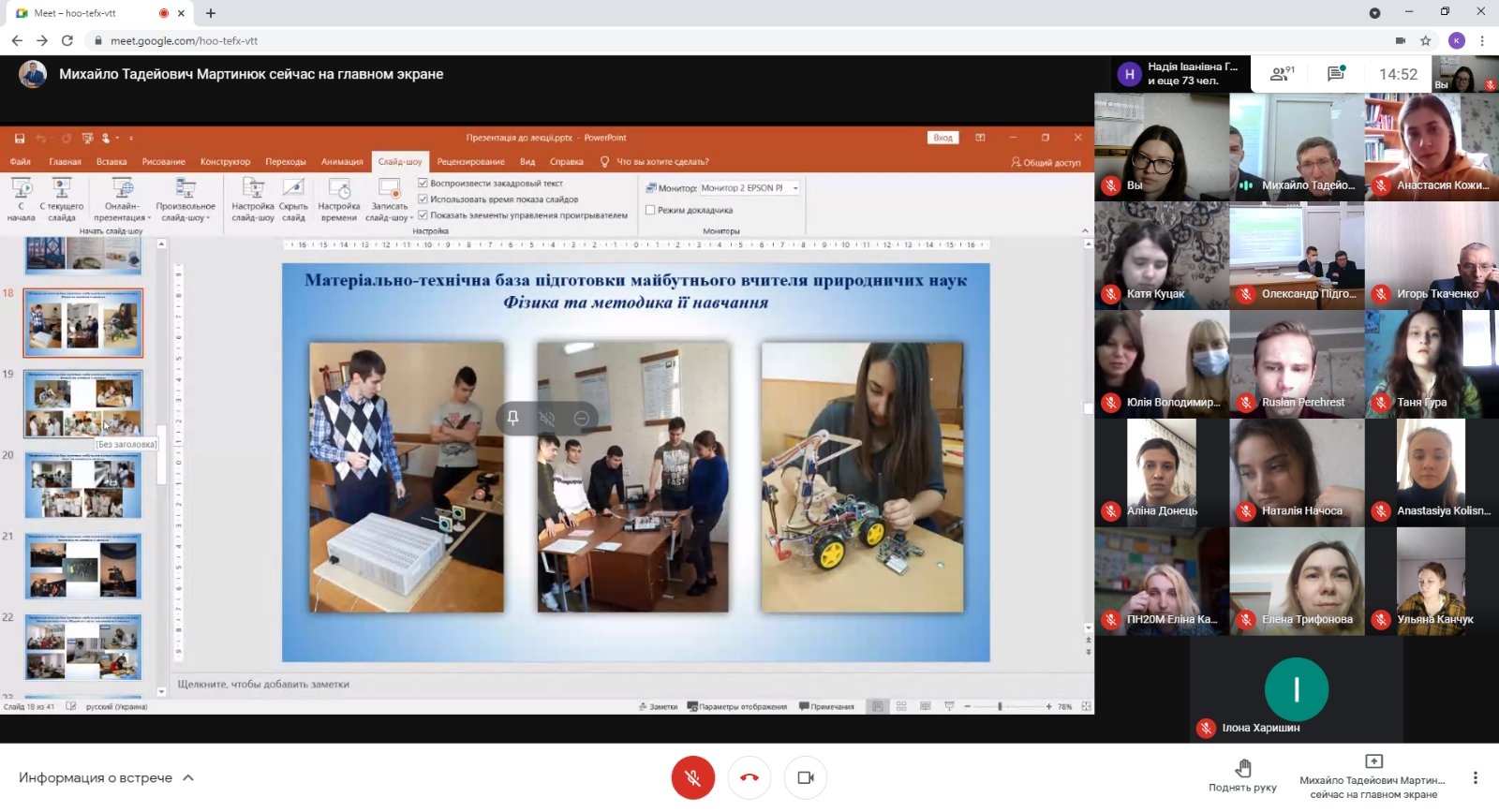
Task: Go back to the previous page
Action: coord(17,40)
